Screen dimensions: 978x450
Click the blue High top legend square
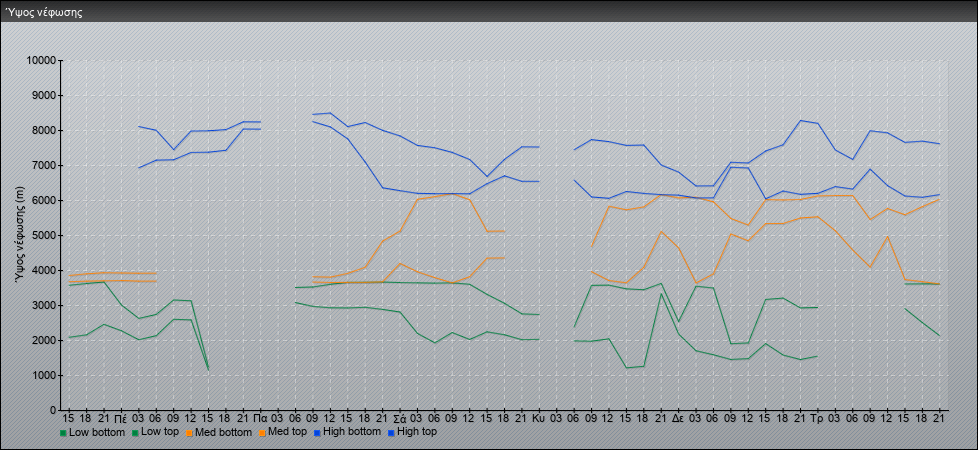pos(390,433)
